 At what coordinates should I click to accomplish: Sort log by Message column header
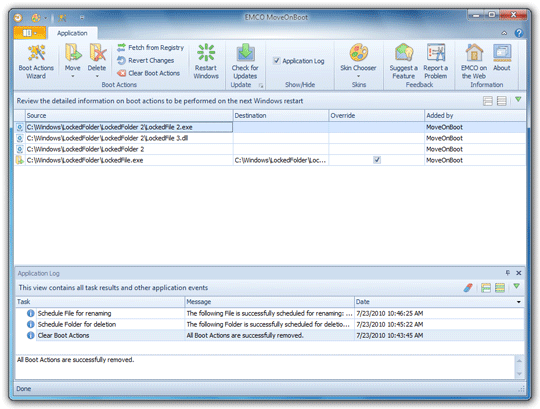coord(270,302)
